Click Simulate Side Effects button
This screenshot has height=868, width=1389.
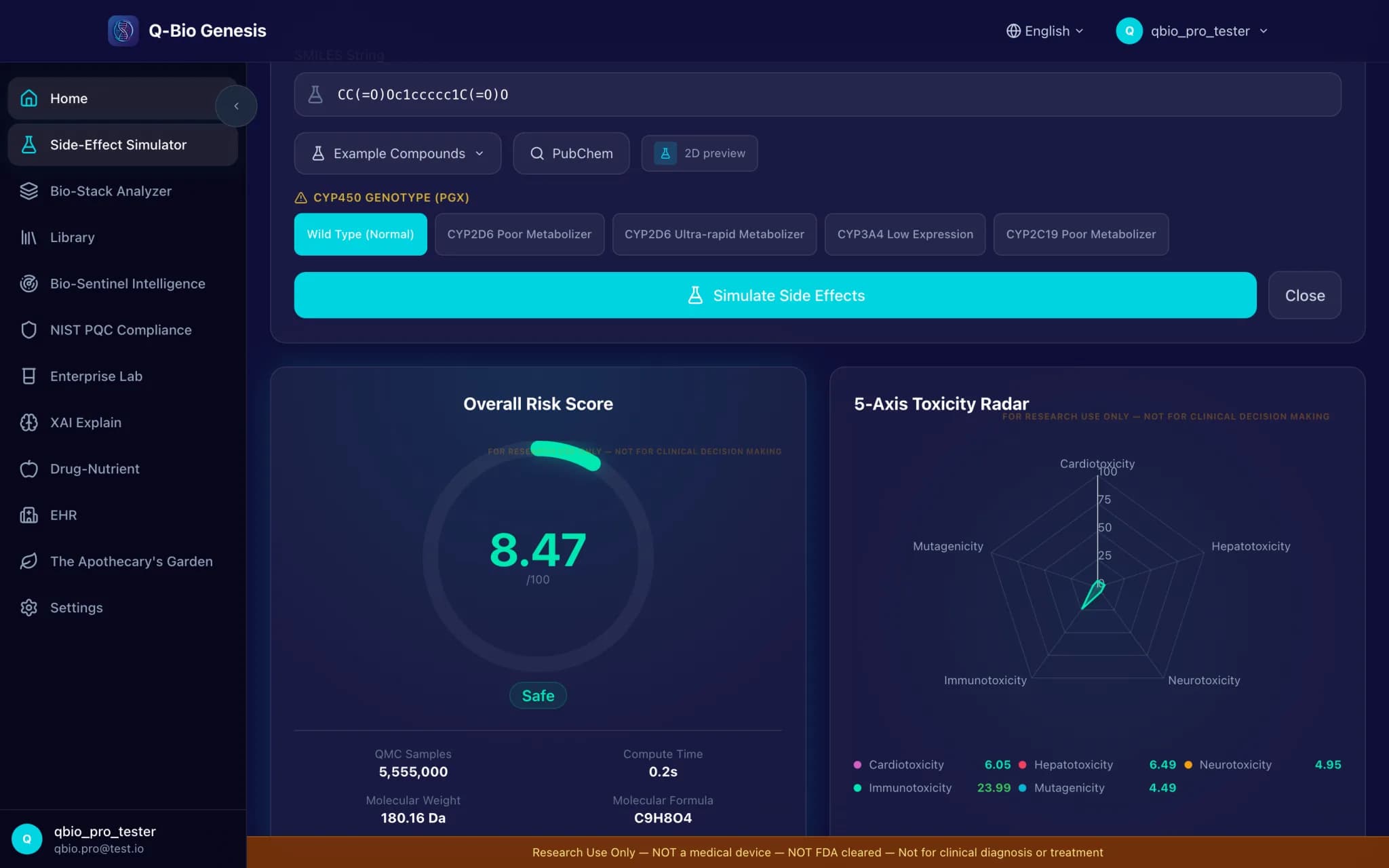[x=775, y=295]
